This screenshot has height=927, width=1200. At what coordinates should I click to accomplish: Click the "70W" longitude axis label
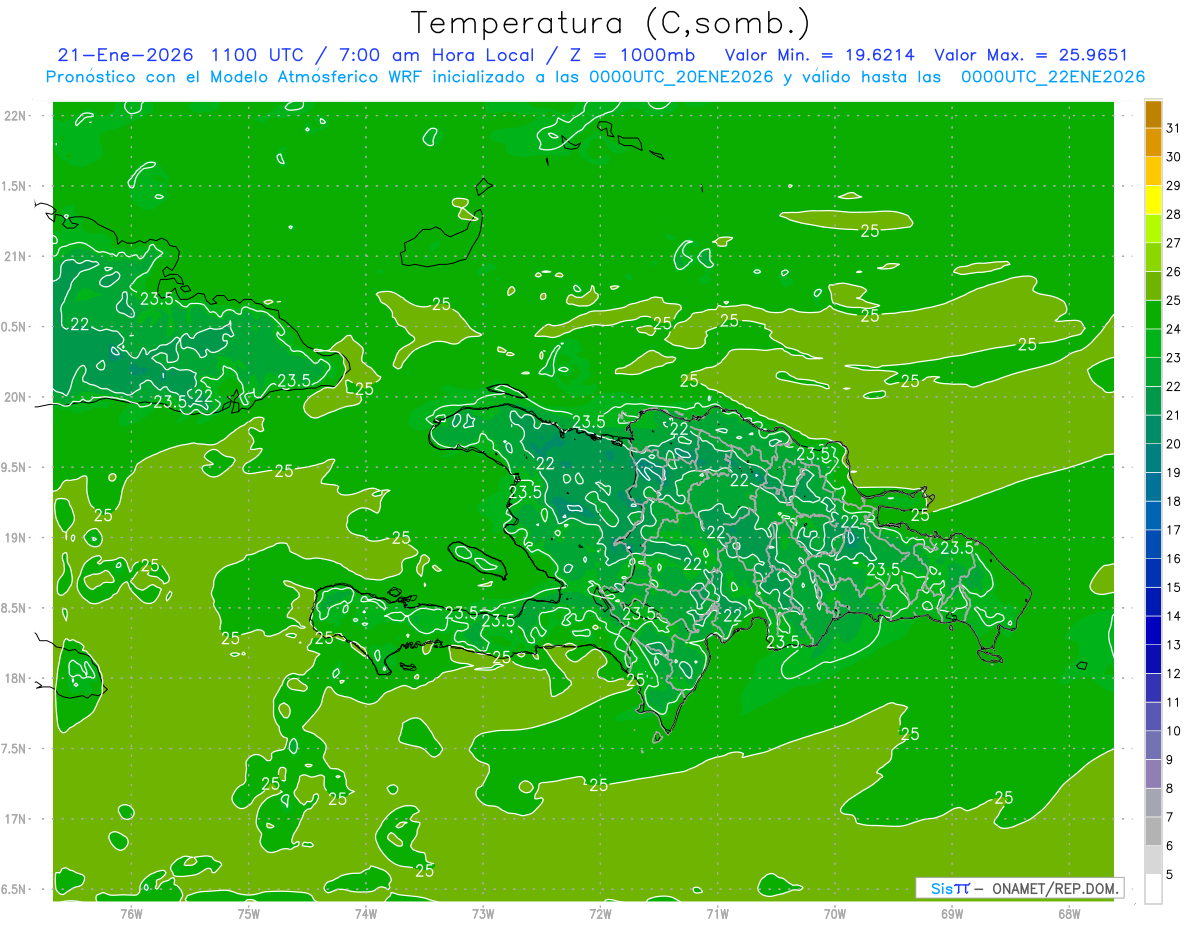pos(834,914)
